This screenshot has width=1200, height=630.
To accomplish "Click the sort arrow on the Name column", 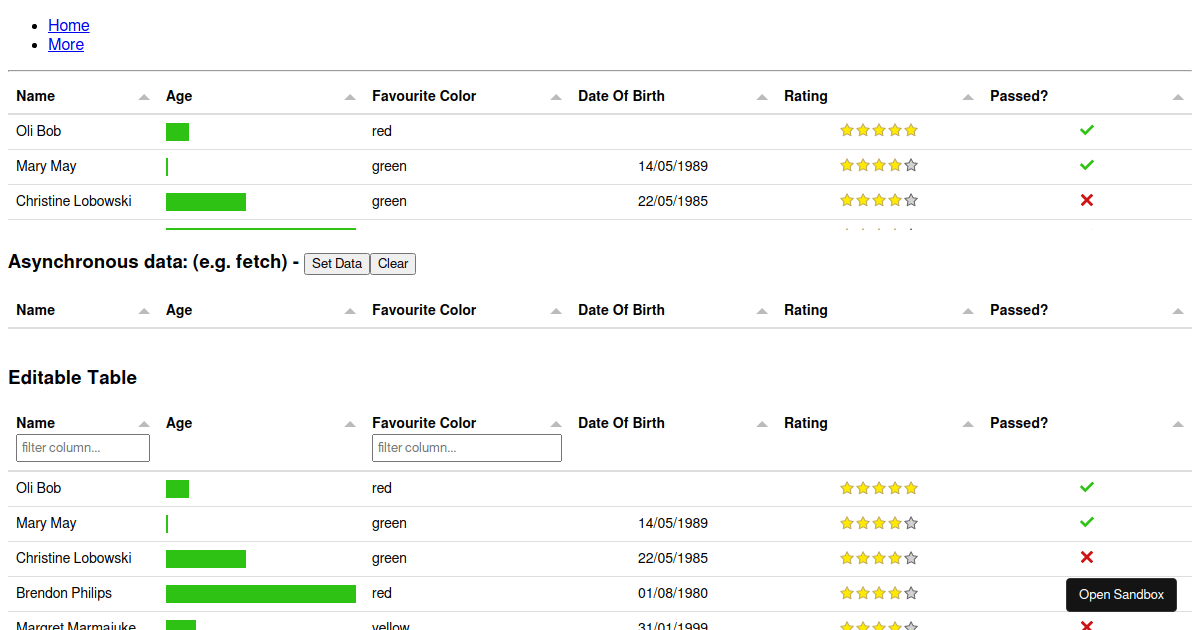I will [x=143, y=96].
